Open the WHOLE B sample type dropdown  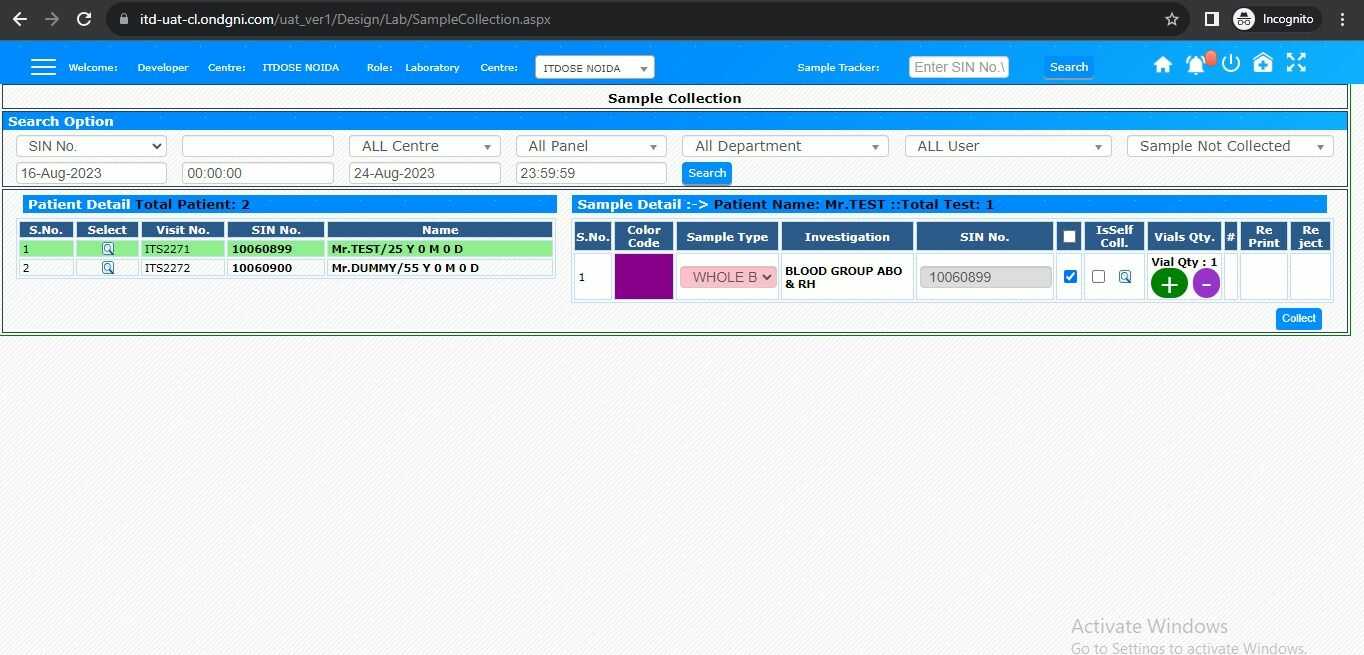pos(728,276)
